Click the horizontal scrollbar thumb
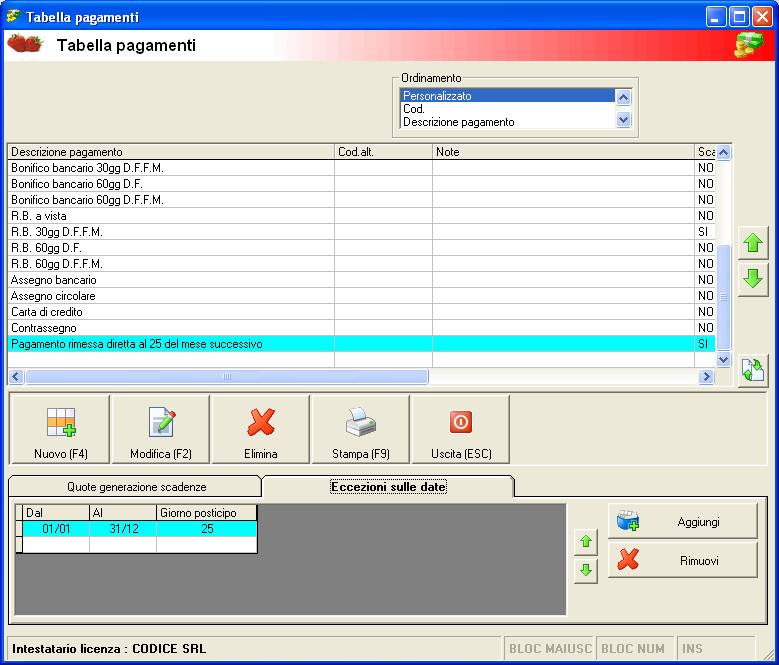779x665 pixels. click(x=227, y=376)
